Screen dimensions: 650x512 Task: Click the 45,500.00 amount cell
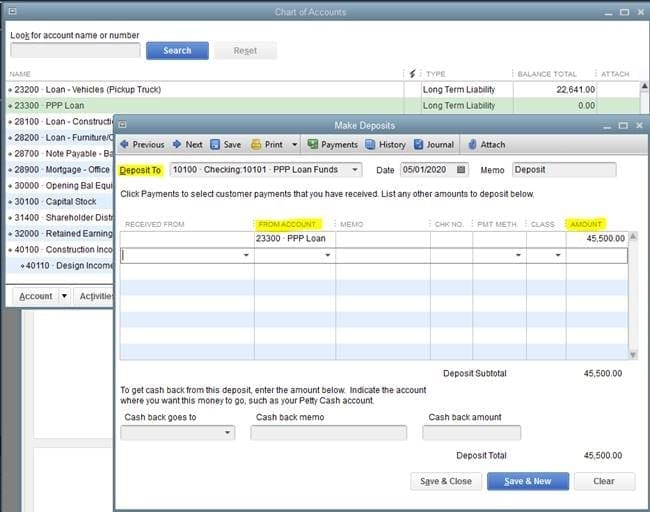click(x=597, y=238)
